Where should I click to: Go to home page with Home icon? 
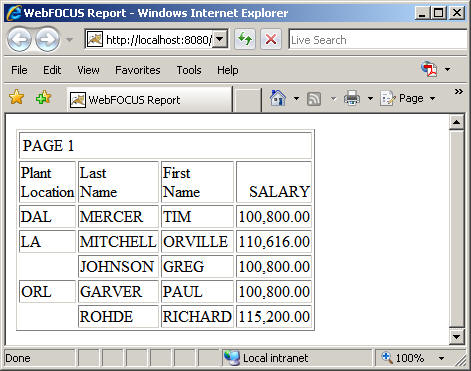pos(278,98)
